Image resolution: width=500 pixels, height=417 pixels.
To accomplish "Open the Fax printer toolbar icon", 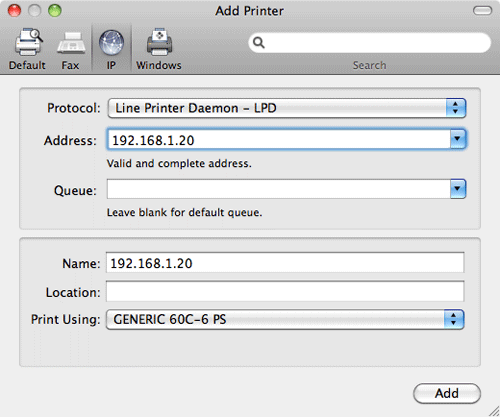I will coord(71,43).
